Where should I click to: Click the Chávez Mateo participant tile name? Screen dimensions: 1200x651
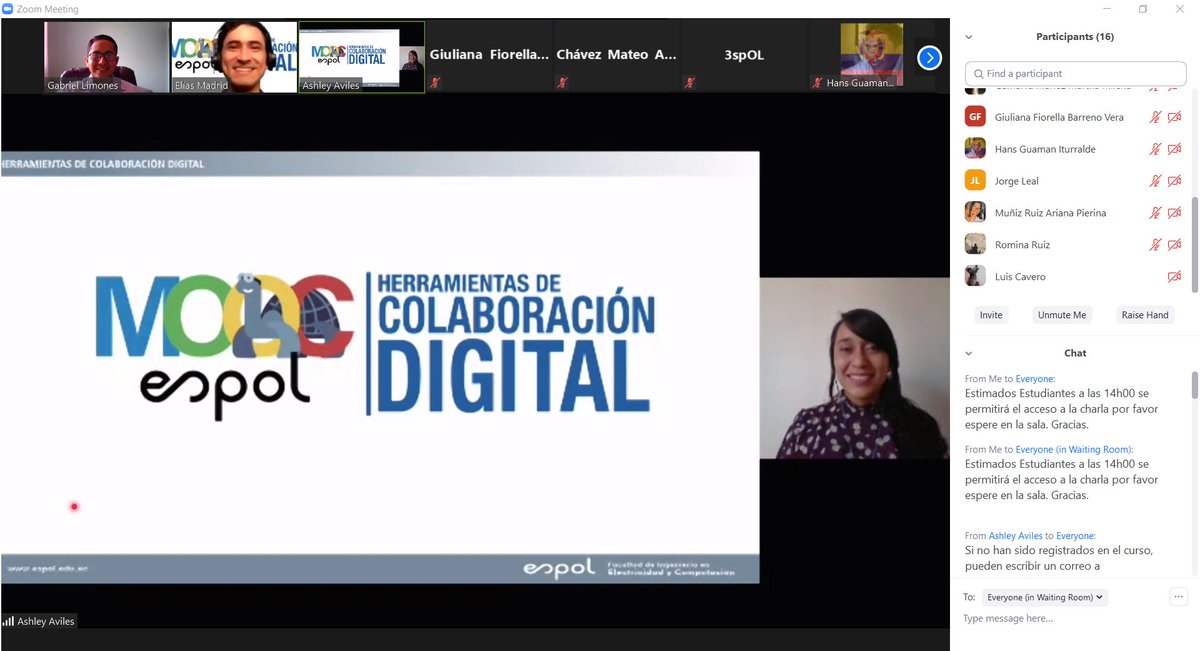616,55
